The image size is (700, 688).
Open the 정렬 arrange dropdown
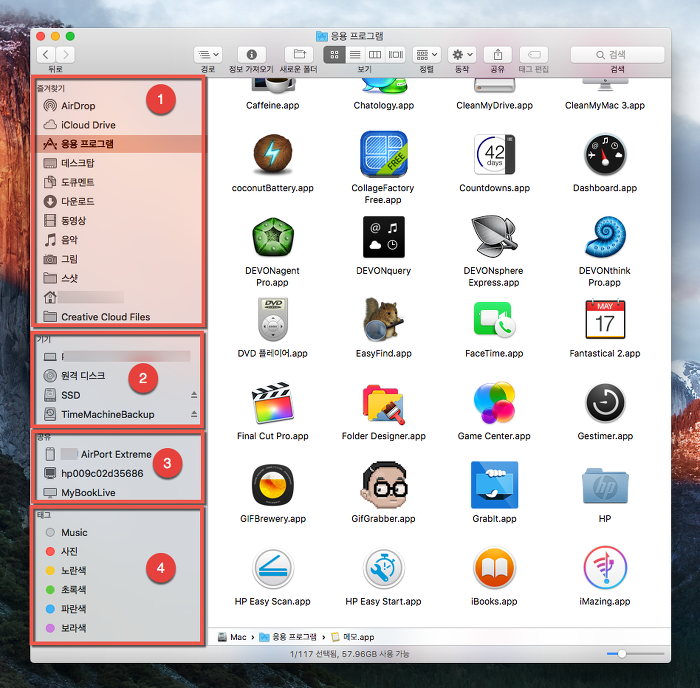(427, 54)
